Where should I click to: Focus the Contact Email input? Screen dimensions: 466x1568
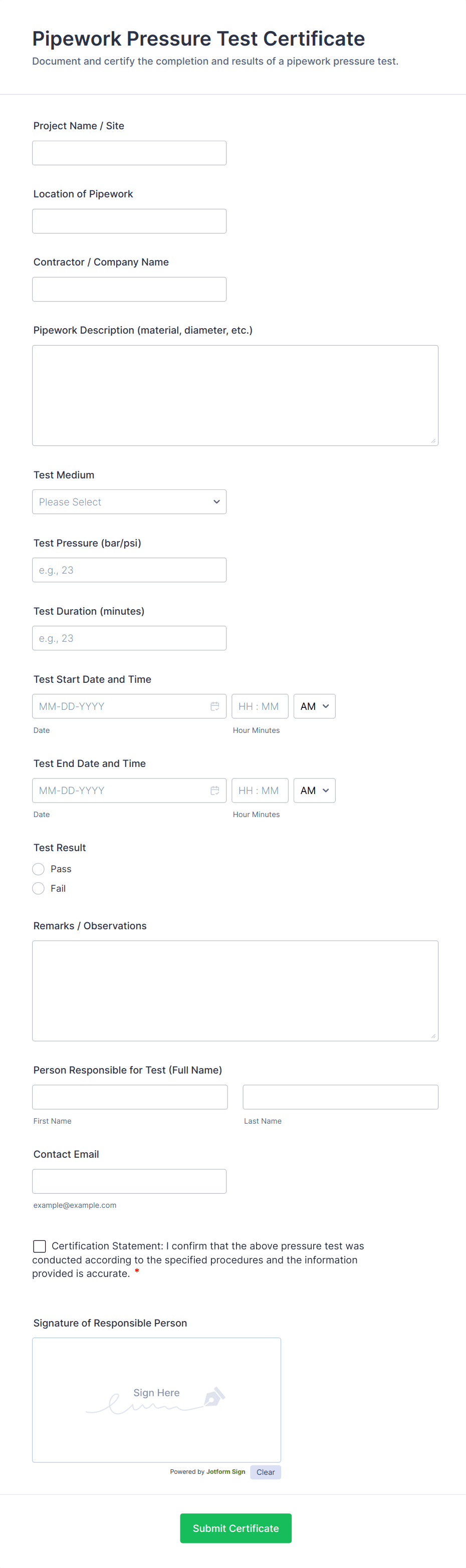click(x=129, y=1181)
